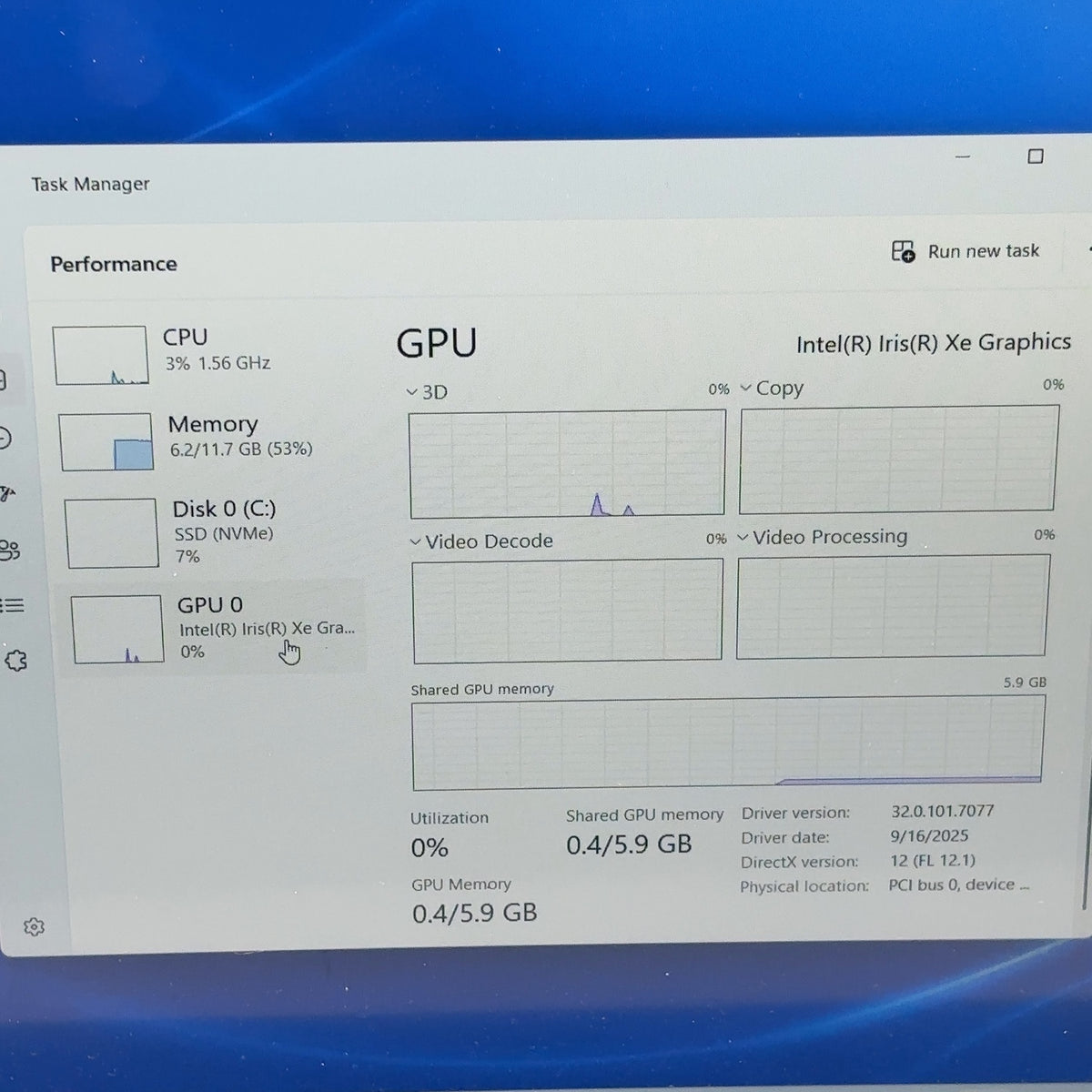Click the Physical location label
The width and height of the screenshot is (1092, 1092).
tap(804, 886)
